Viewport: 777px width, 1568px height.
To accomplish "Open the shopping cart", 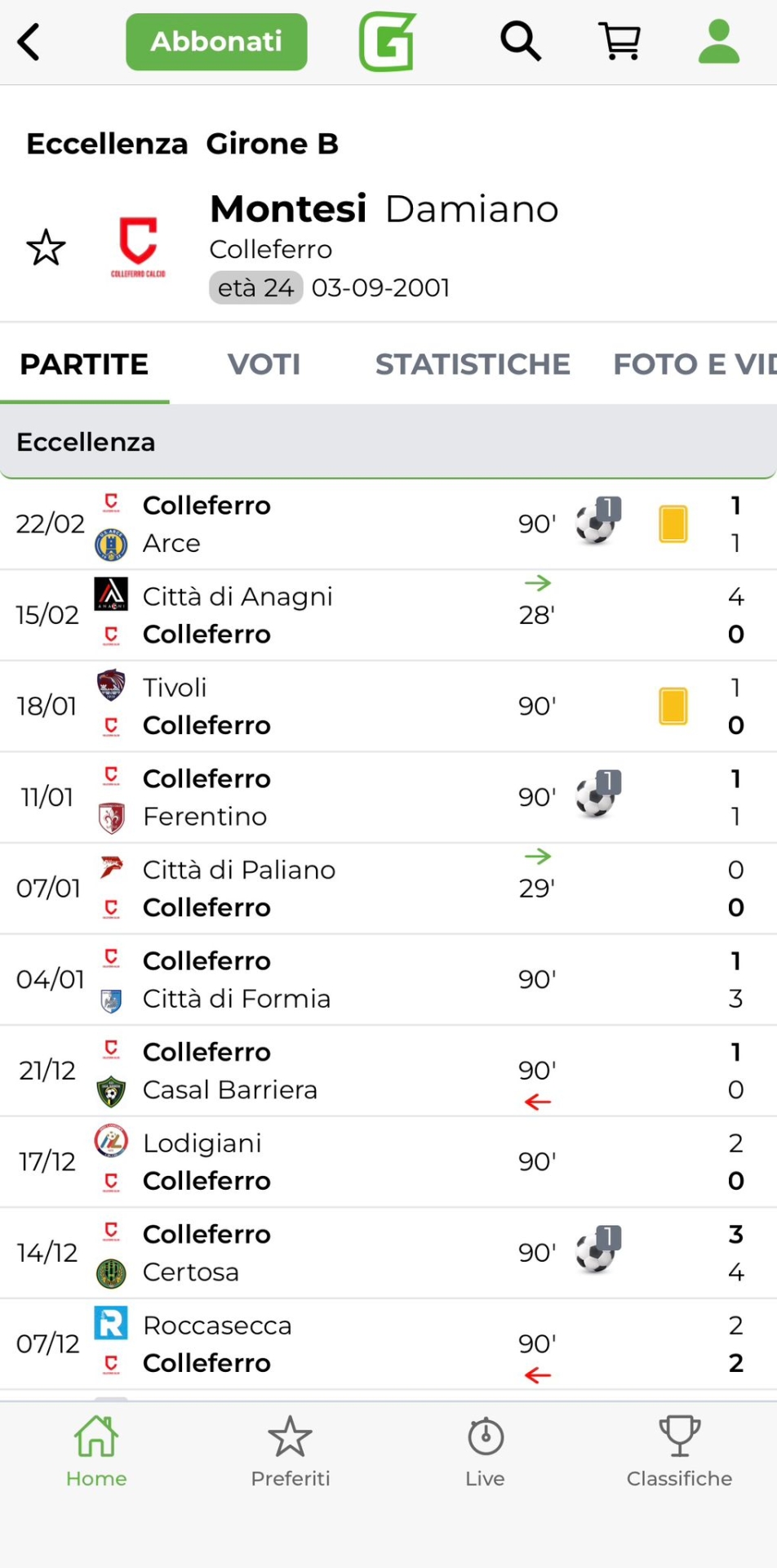I will [x=620, y=42].
